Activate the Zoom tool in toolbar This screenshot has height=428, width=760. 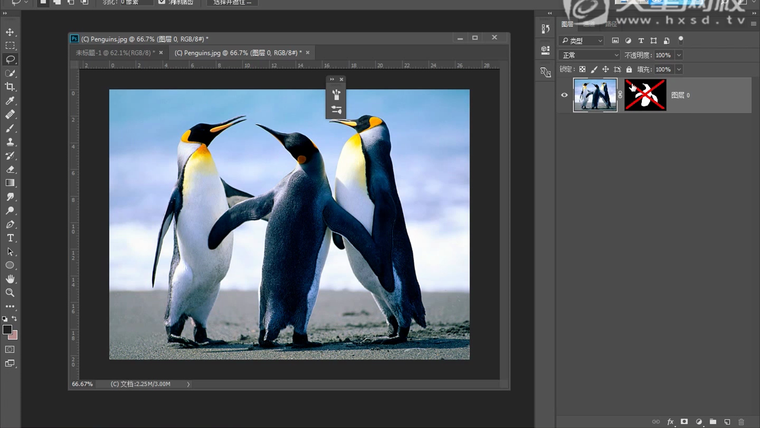(x=10, y=292)
